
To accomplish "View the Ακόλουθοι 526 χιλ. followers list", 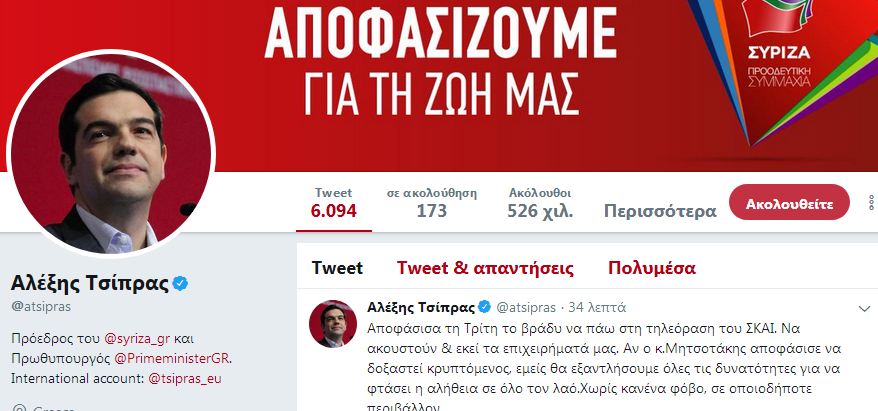I will [x=540, y=203].
